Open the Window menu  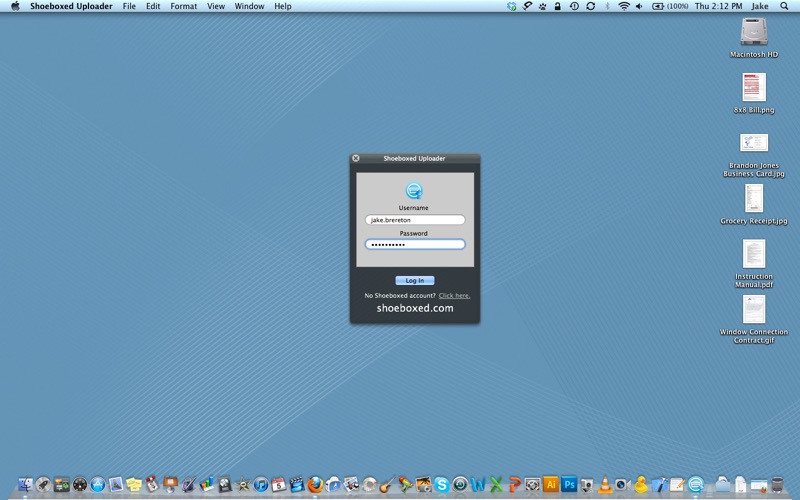249,6
